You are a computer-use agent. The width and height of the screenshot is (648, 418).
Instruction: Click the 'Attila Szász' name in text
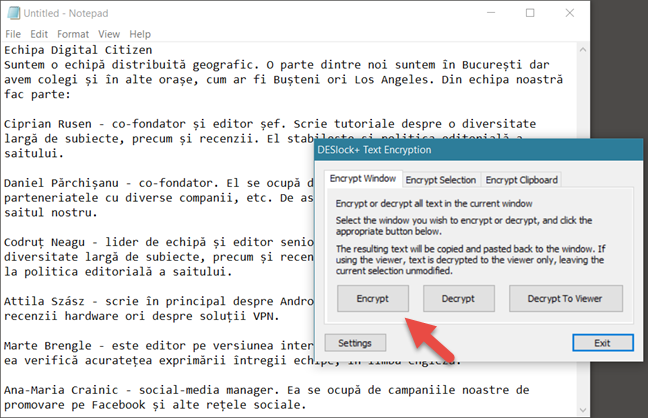point(44,301)
